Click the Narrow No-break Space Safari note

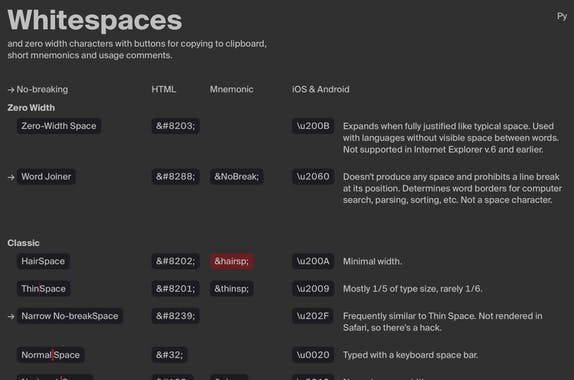[443, 322]
